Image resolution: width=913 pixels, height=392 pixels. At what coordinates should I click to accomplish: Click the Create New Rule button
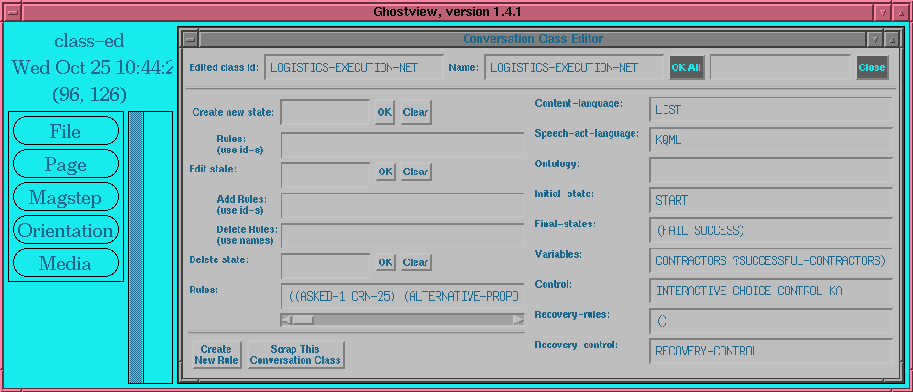pyautogui.click(x=216, y=354)
